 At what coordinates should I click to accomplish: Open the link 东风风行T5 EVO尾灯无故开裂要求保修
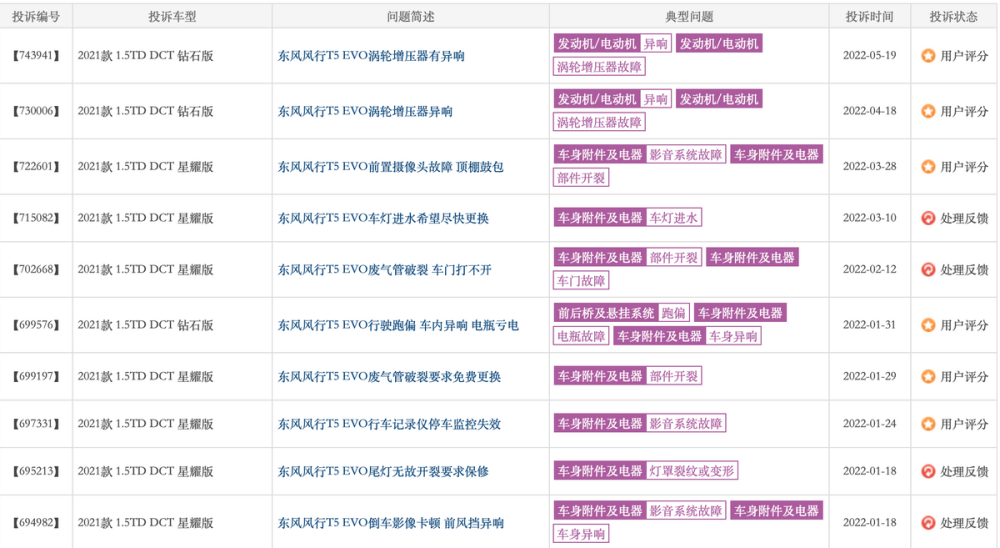[x=383, y=471]
